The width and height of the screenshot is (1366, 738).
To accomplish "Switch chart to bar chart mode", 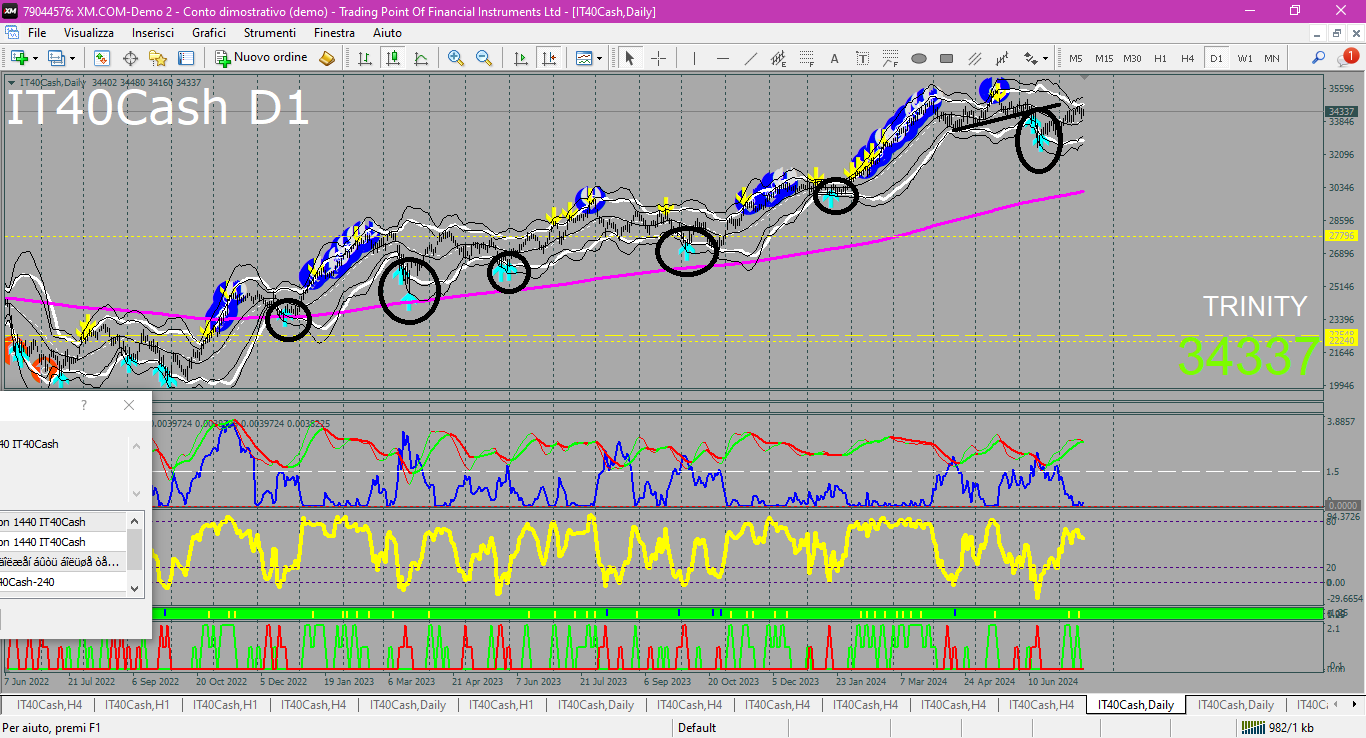I will point(365,58).
